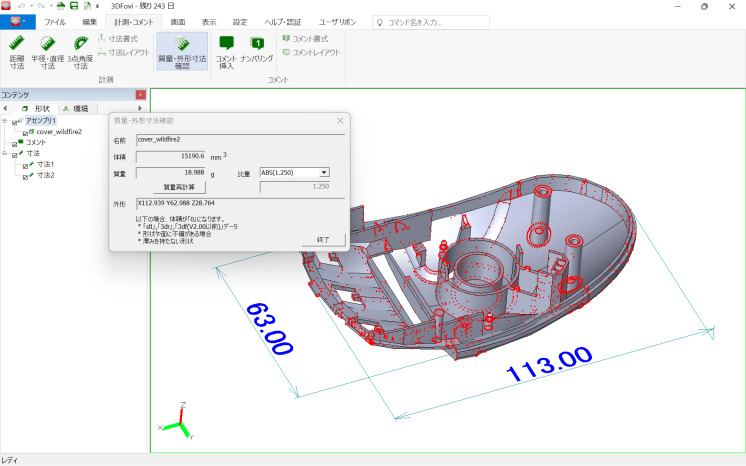Viewport: 746px width, 466px height.
Task: Close the 質量・外形寸法確認 dialog
Action: point(340,121)
